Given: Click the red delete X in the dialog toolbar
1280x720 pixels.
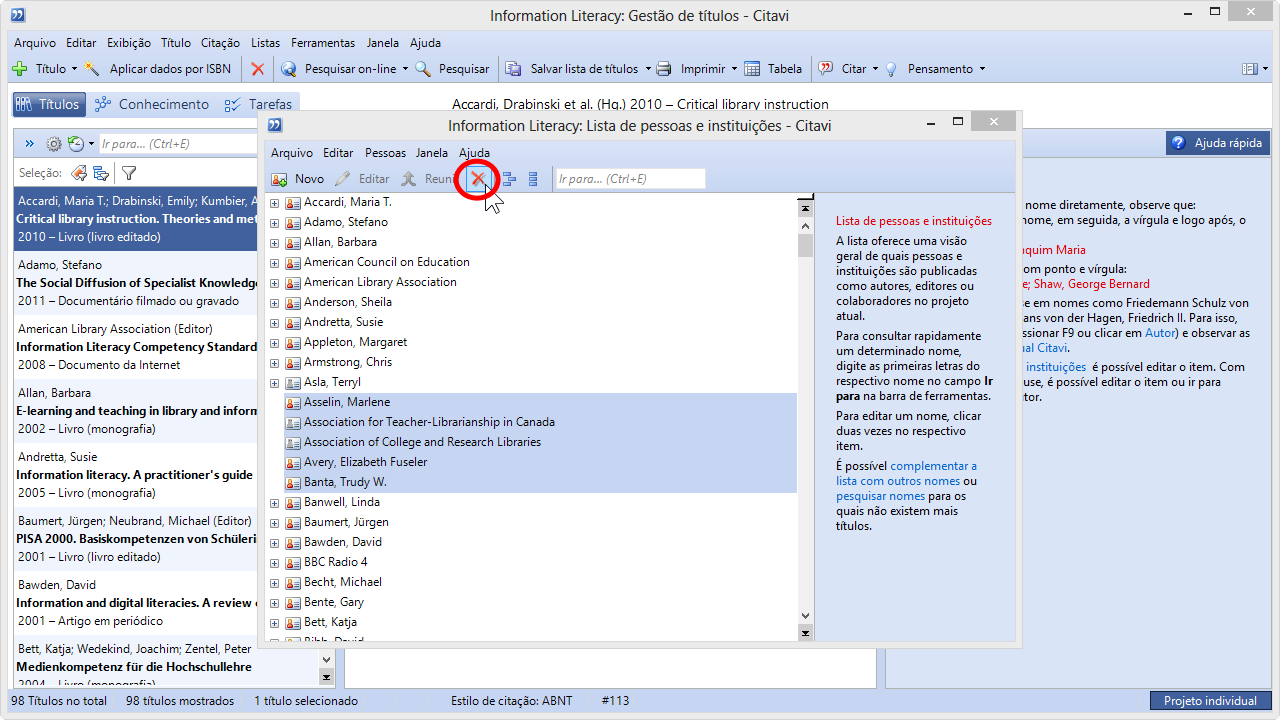Looking at the screenshot, I should tap(478, 179).
